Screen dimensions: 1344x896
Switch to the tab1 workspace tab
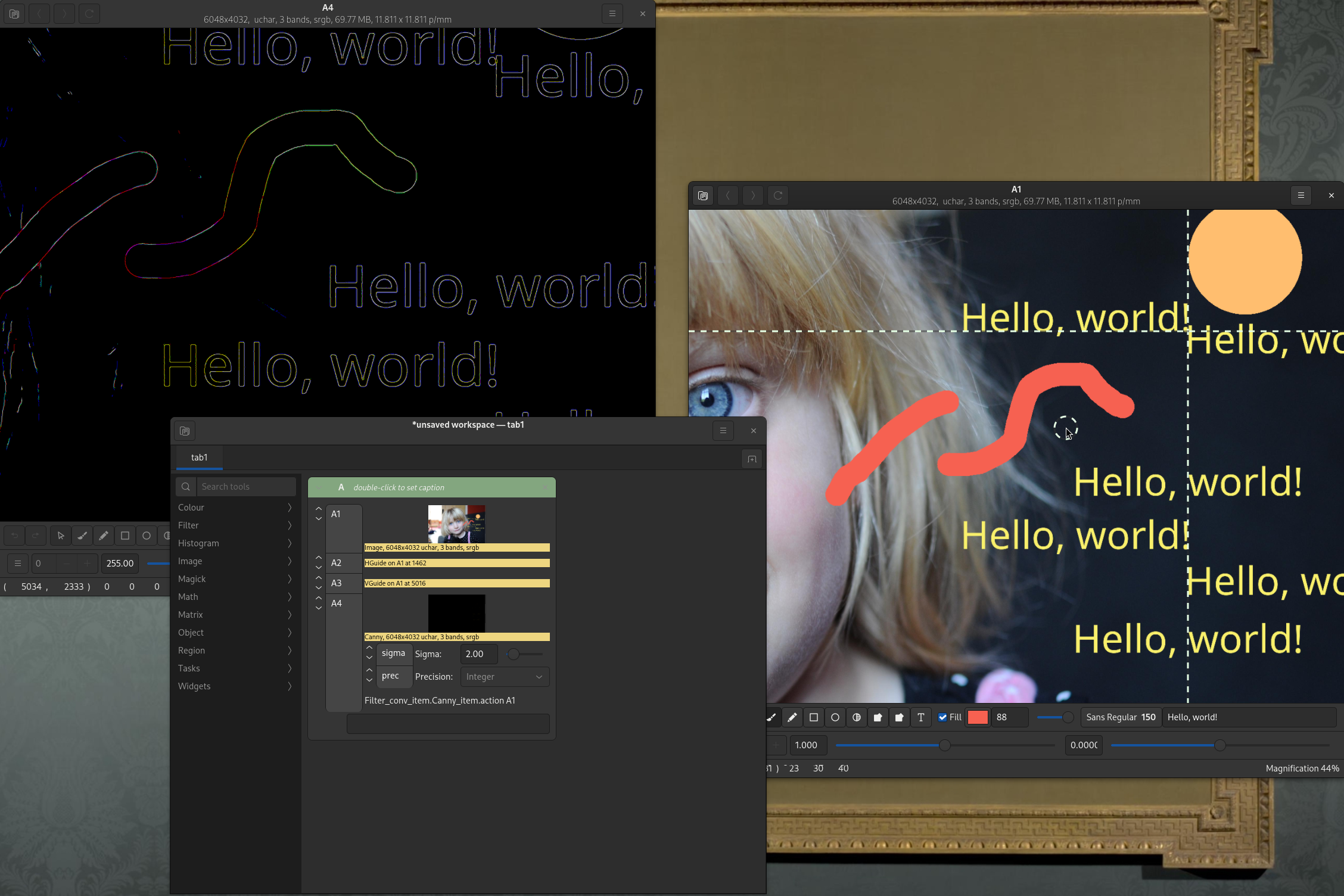click(199, 458)
